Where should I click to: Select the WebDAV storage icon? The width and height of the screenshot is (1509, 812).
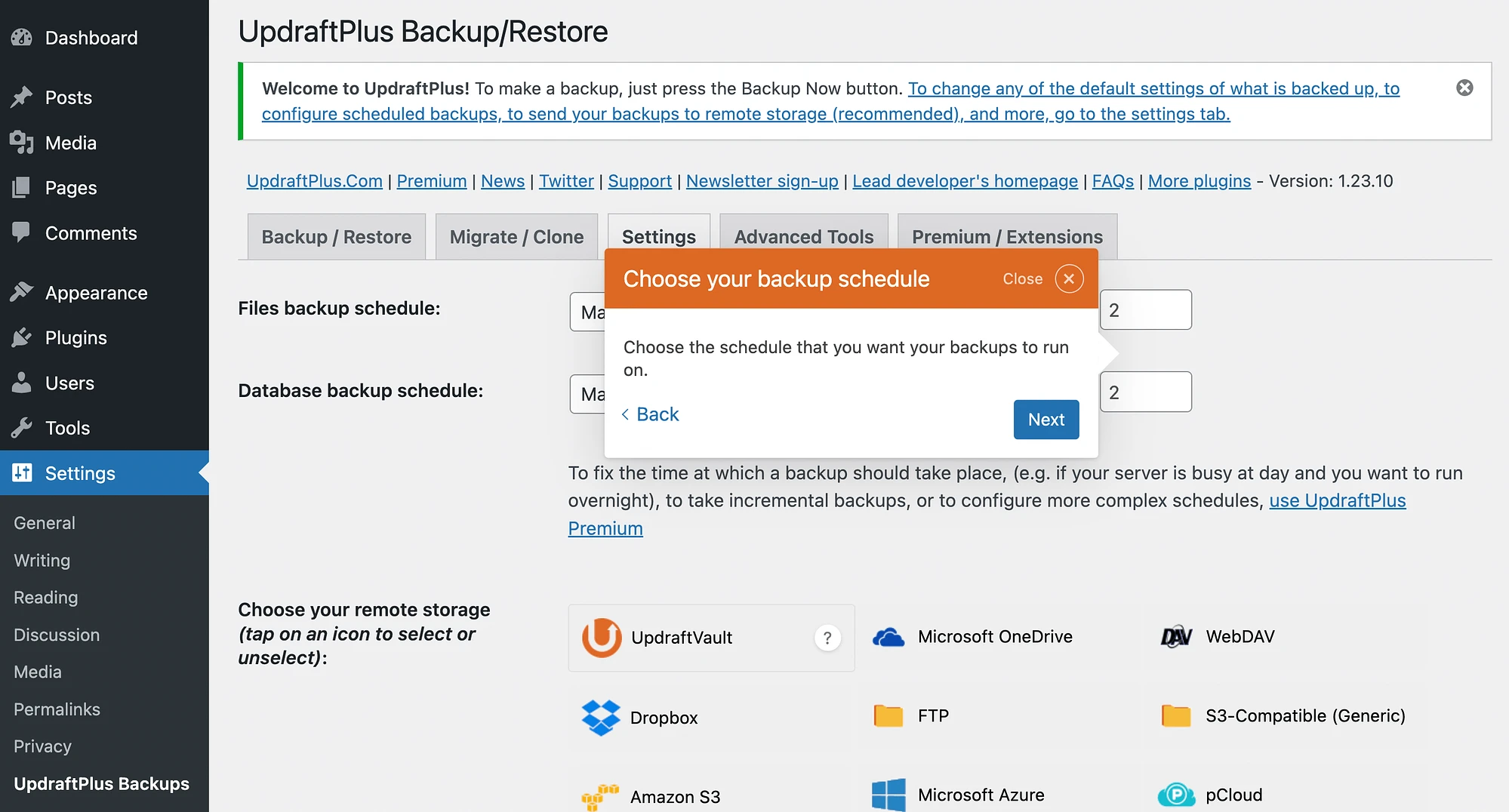click(1176, 637)
